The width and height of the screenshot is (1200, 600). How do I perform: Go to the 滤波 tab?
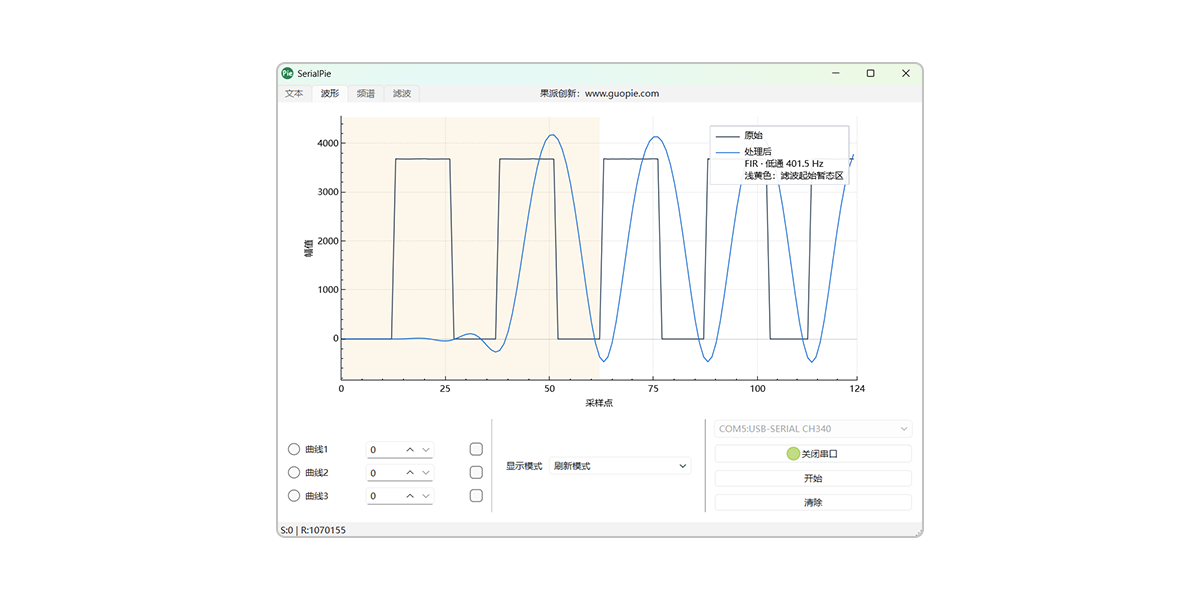(x=402, y=93)
